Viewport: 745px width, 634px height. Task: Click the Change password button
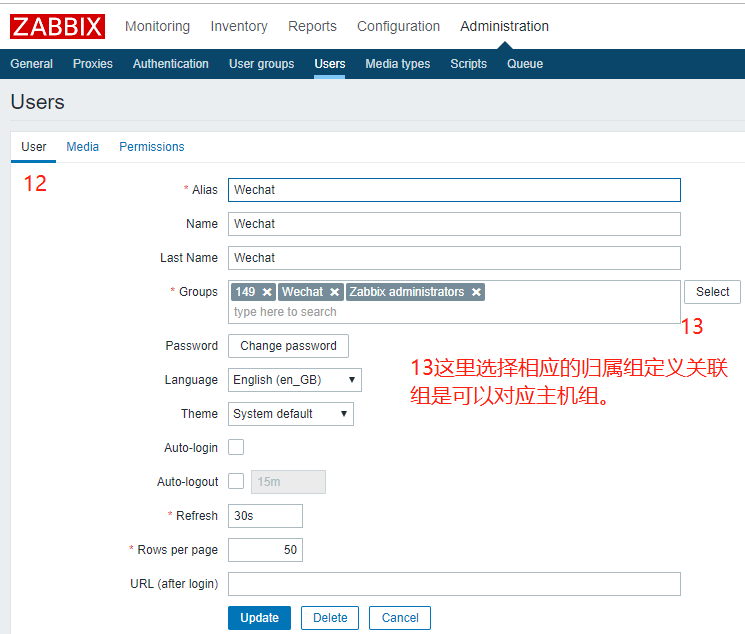[288, 346]
